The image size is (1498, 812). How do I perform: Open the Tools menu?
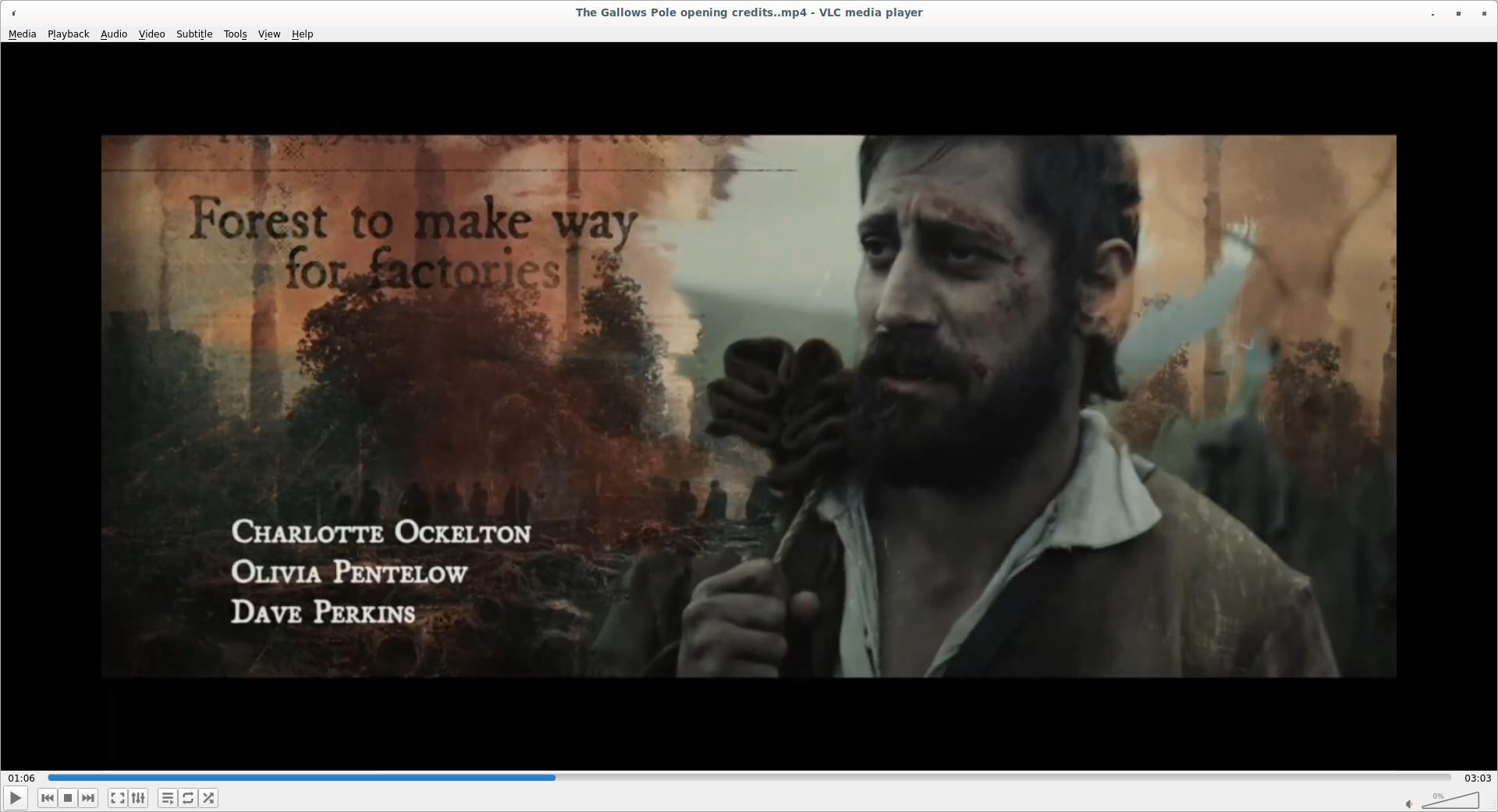235,34
